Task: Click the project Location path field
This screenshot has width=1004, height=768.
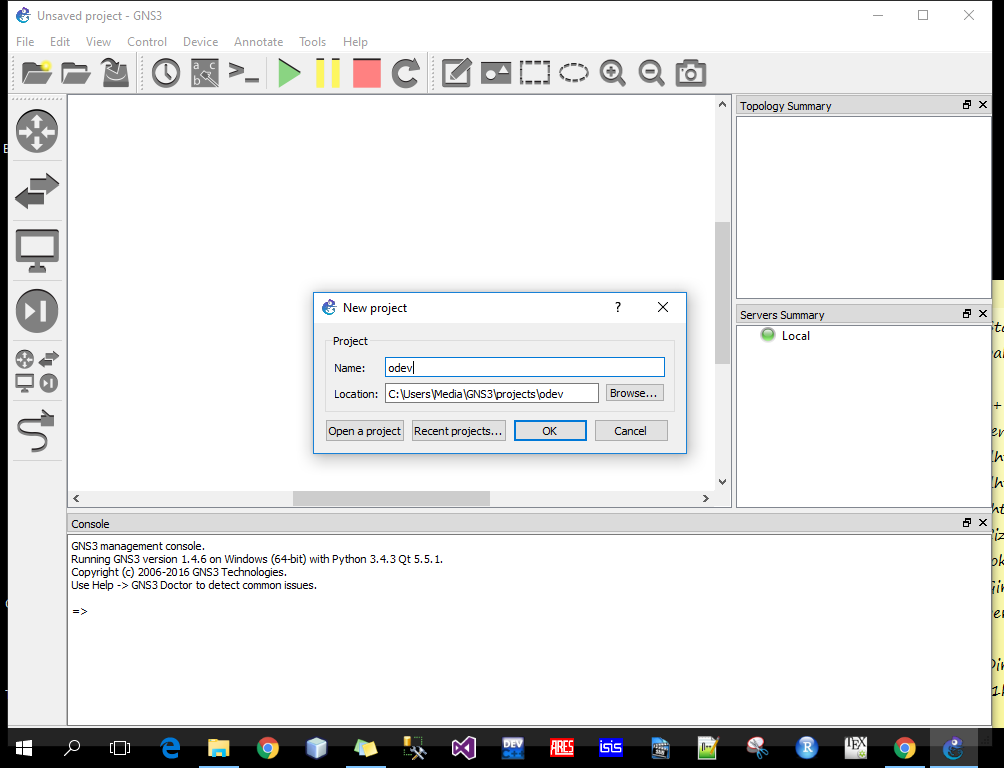Action: (491, 393)
